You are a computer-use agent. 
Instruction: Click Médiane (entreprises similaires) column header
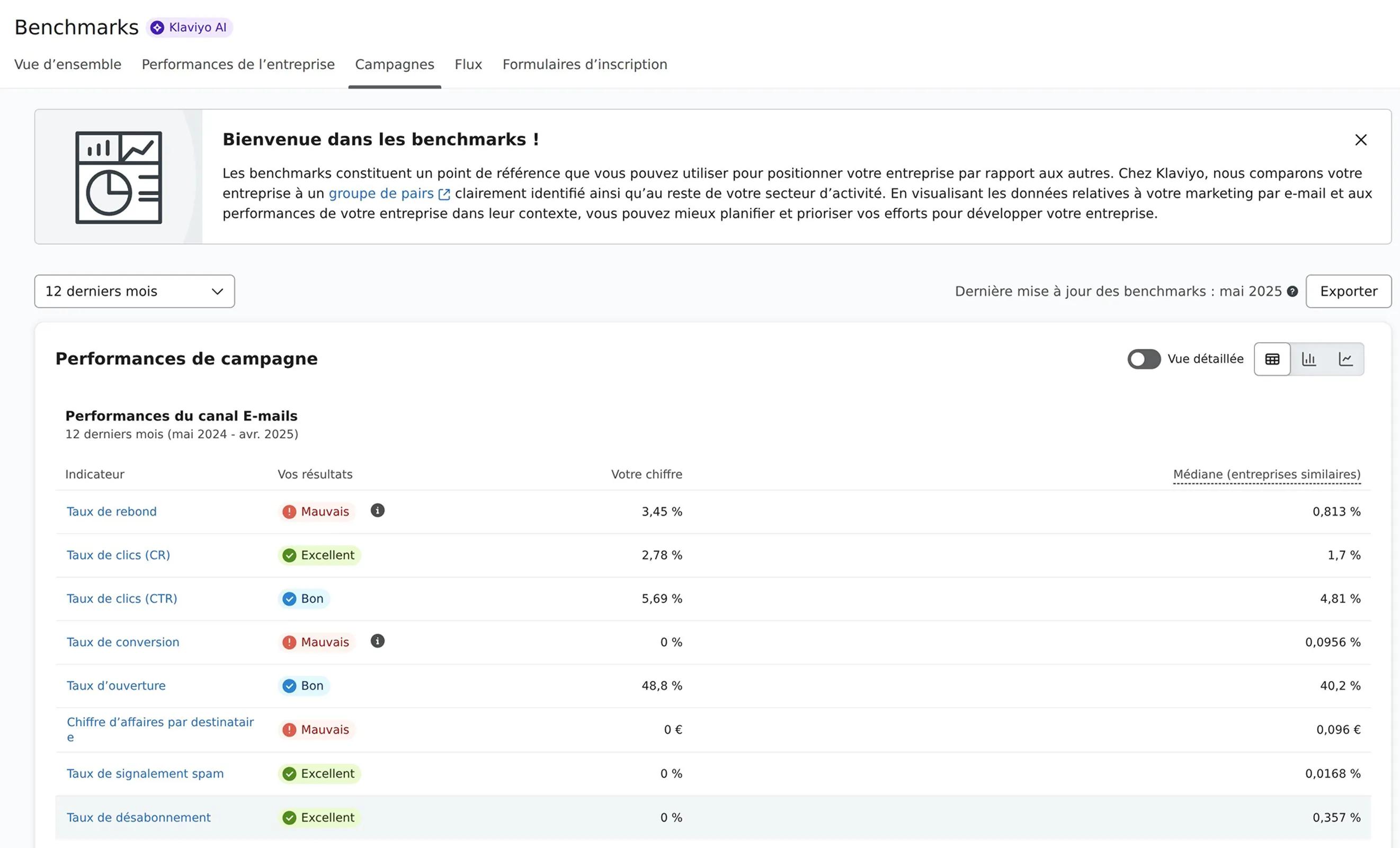(1266, 474)
